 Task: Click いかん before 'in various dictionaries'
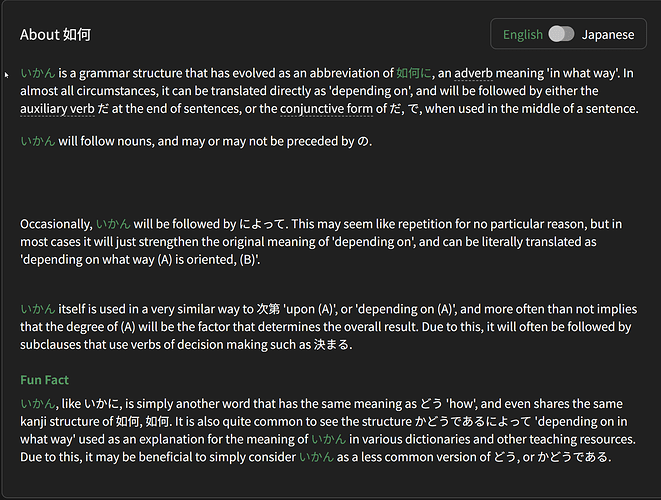click(x=328, y=439)
